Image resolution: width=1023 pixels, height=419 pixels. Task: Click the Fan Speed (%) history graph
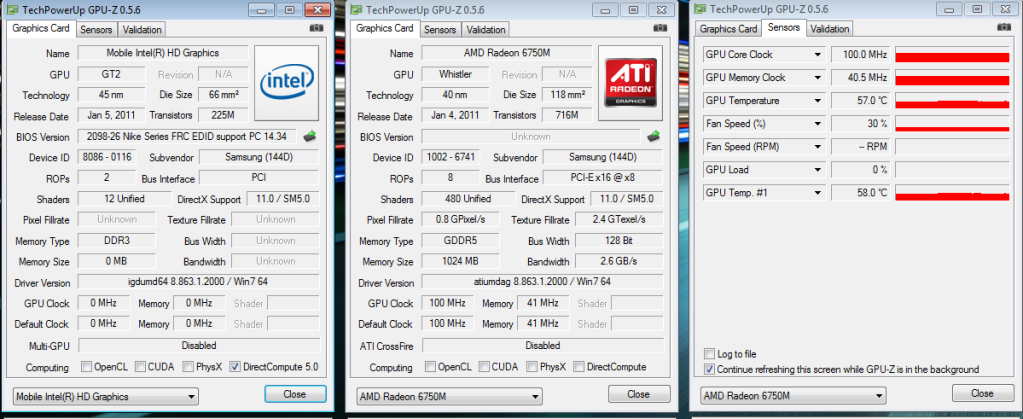[x=953, y=123]
